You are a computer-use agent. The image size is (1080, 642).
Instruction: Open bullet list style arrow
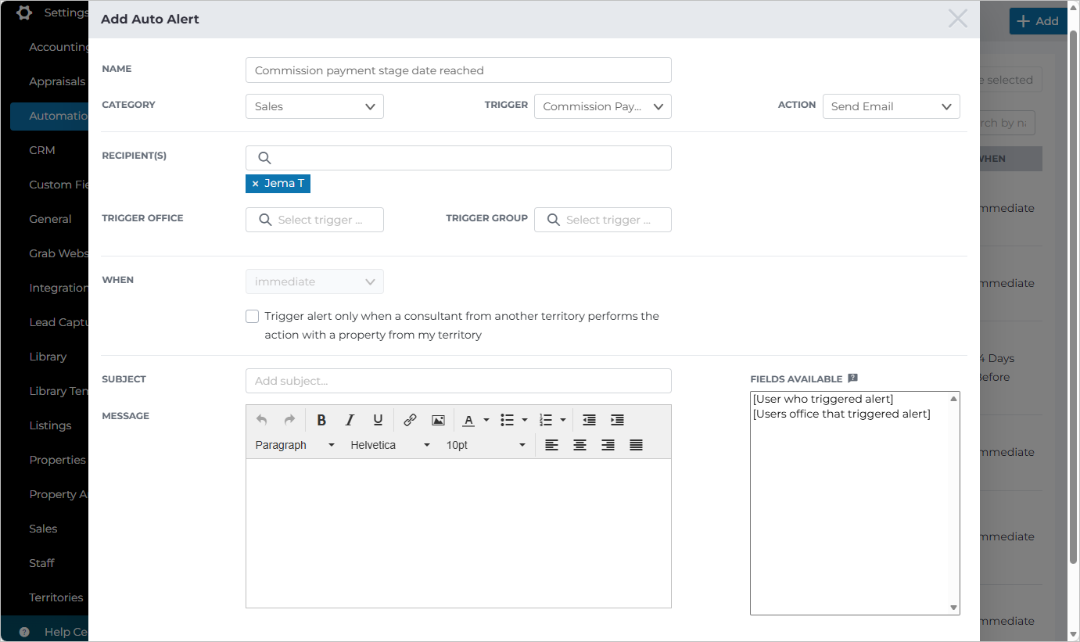(x=525, y=420)
